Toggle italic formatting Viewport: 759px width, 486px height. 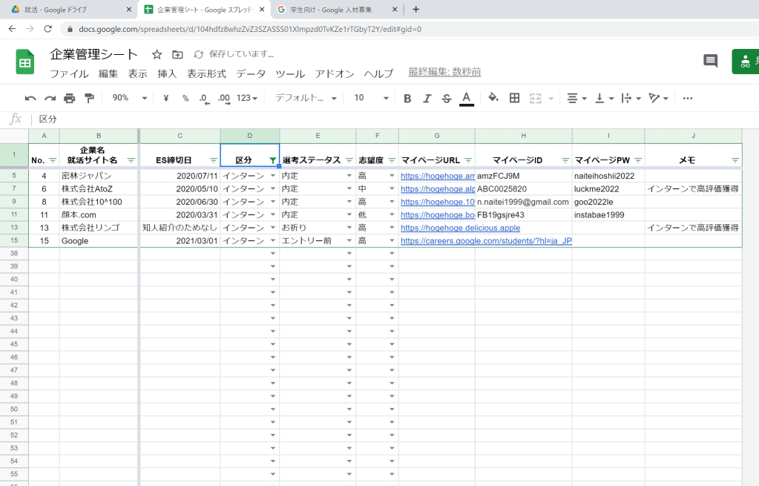pos(427,98)
